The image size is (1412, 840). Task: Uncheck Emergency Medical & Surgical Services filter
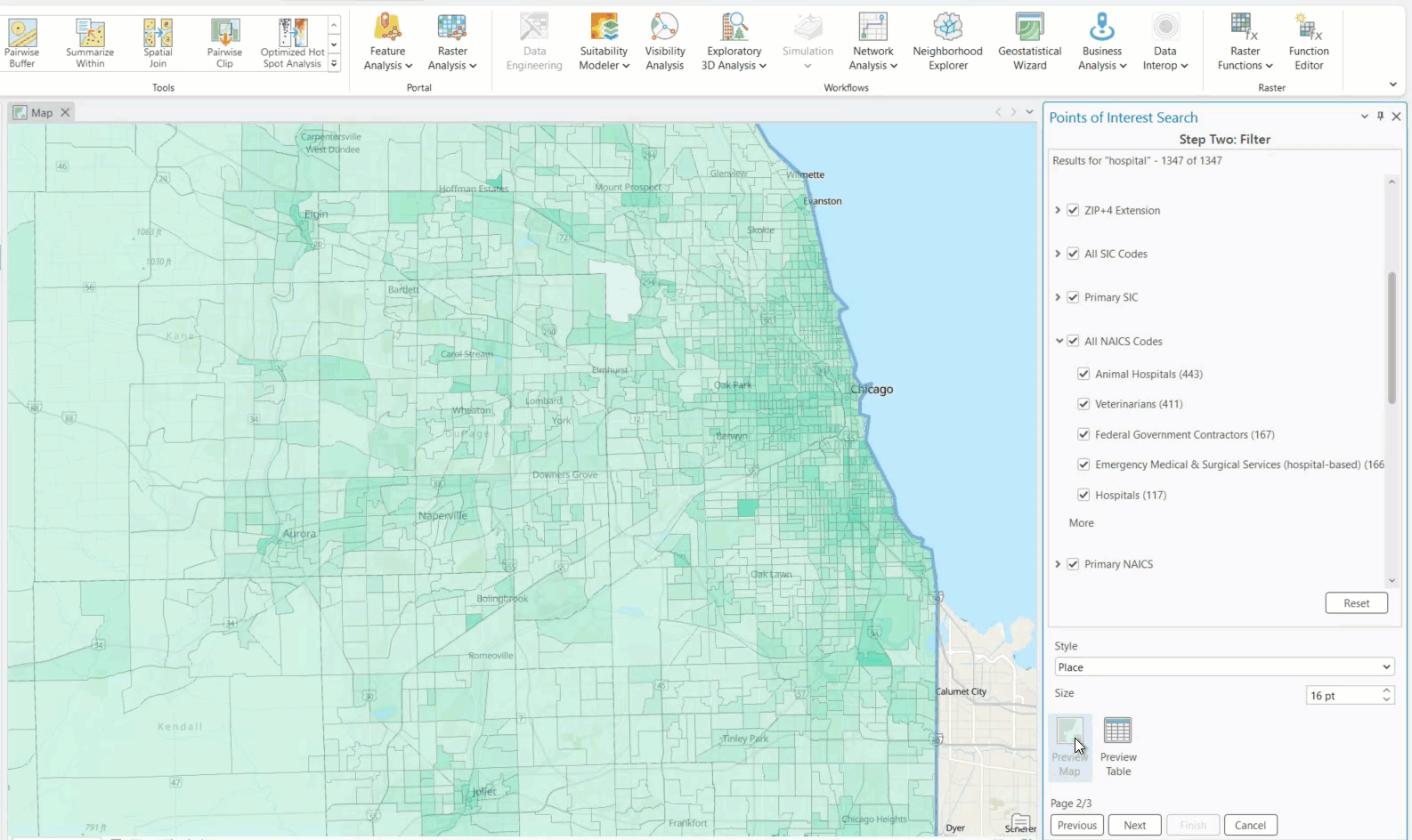pyautogui.click(x=1083, y=464)
